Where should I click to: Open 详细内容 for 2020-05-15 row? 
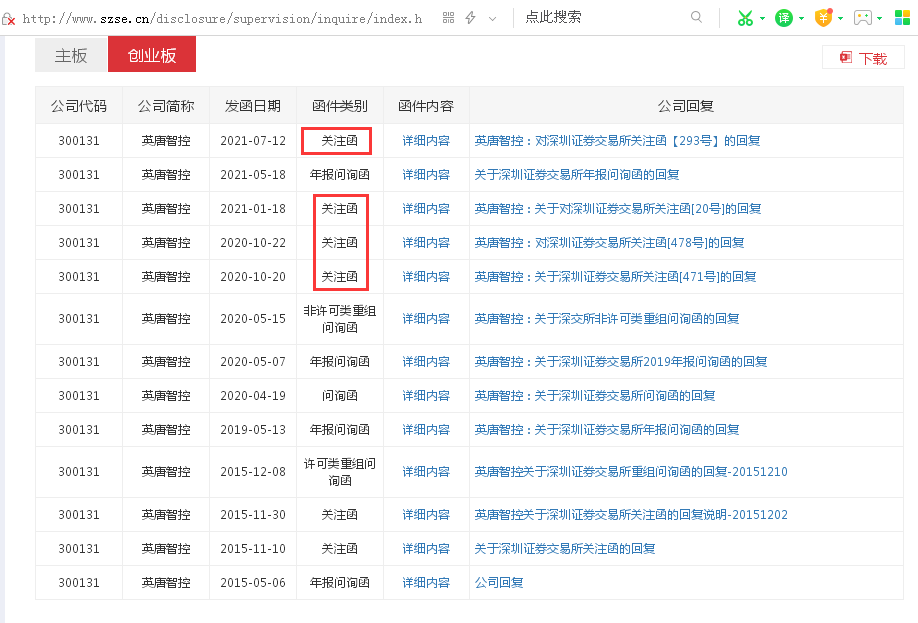[x=426, y=319]
